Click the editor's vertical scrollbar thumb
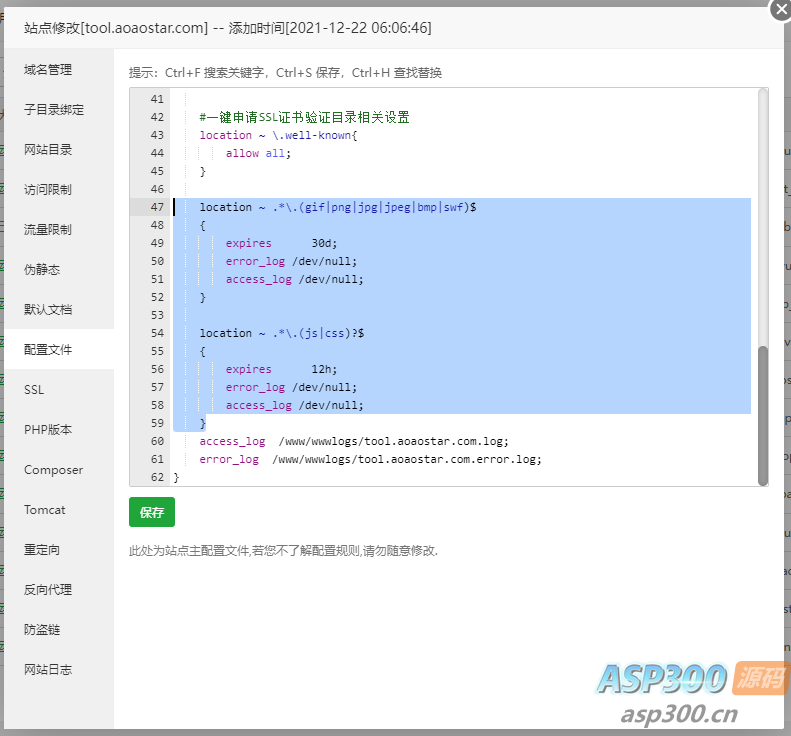791x736 pixels. coord(763,415)
